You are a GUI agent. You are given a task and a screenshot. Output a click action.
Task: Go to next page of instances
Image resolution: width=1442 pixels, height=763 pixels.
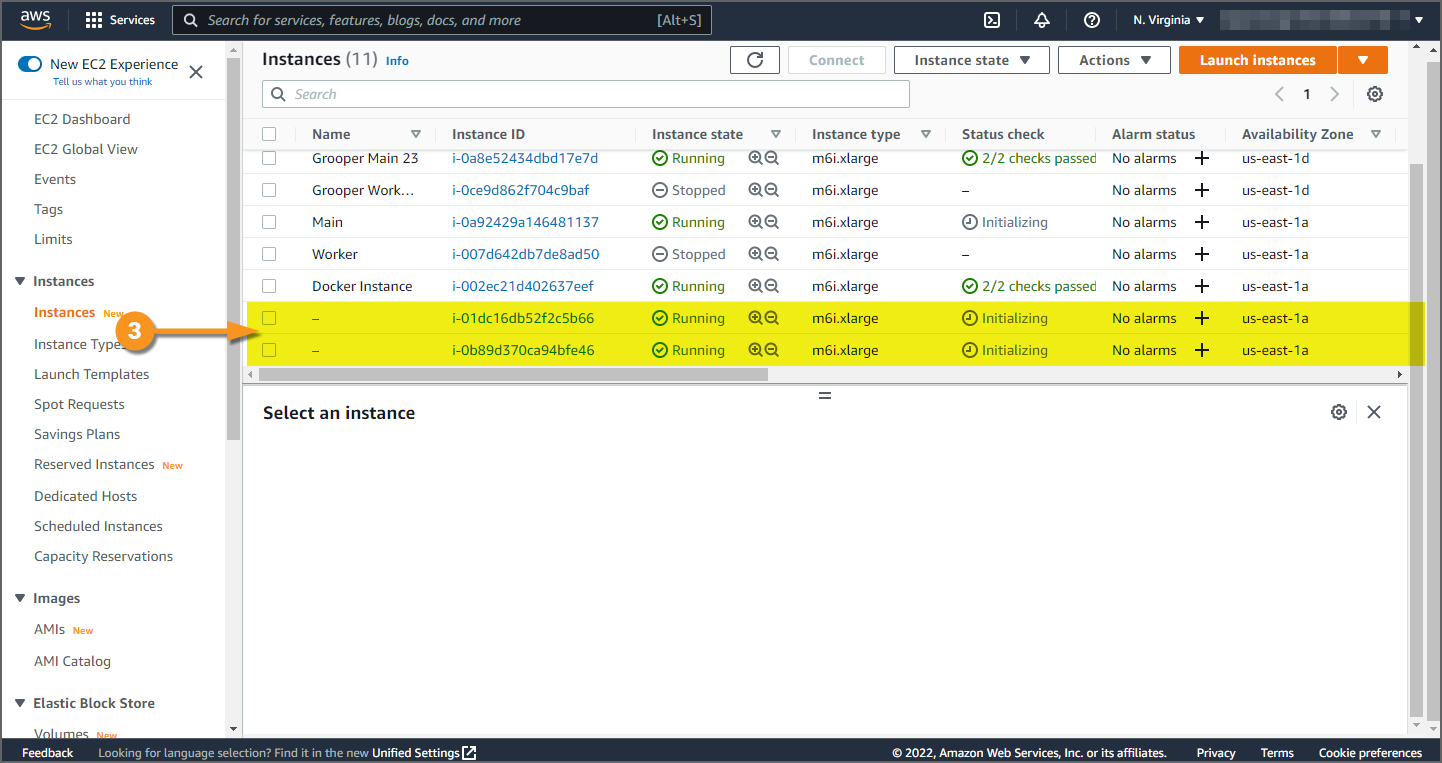pyautogui.click(x=1334, y=94)
